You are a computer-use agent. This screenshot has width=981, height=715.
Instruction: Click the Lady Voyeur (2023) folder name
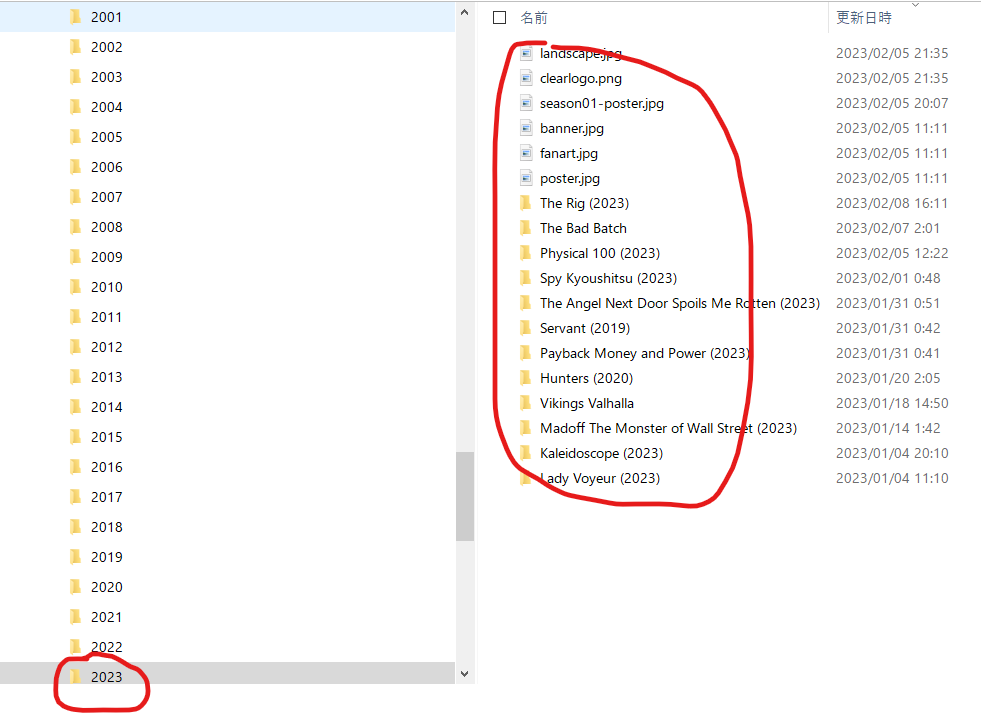click(x=600, y=479)
